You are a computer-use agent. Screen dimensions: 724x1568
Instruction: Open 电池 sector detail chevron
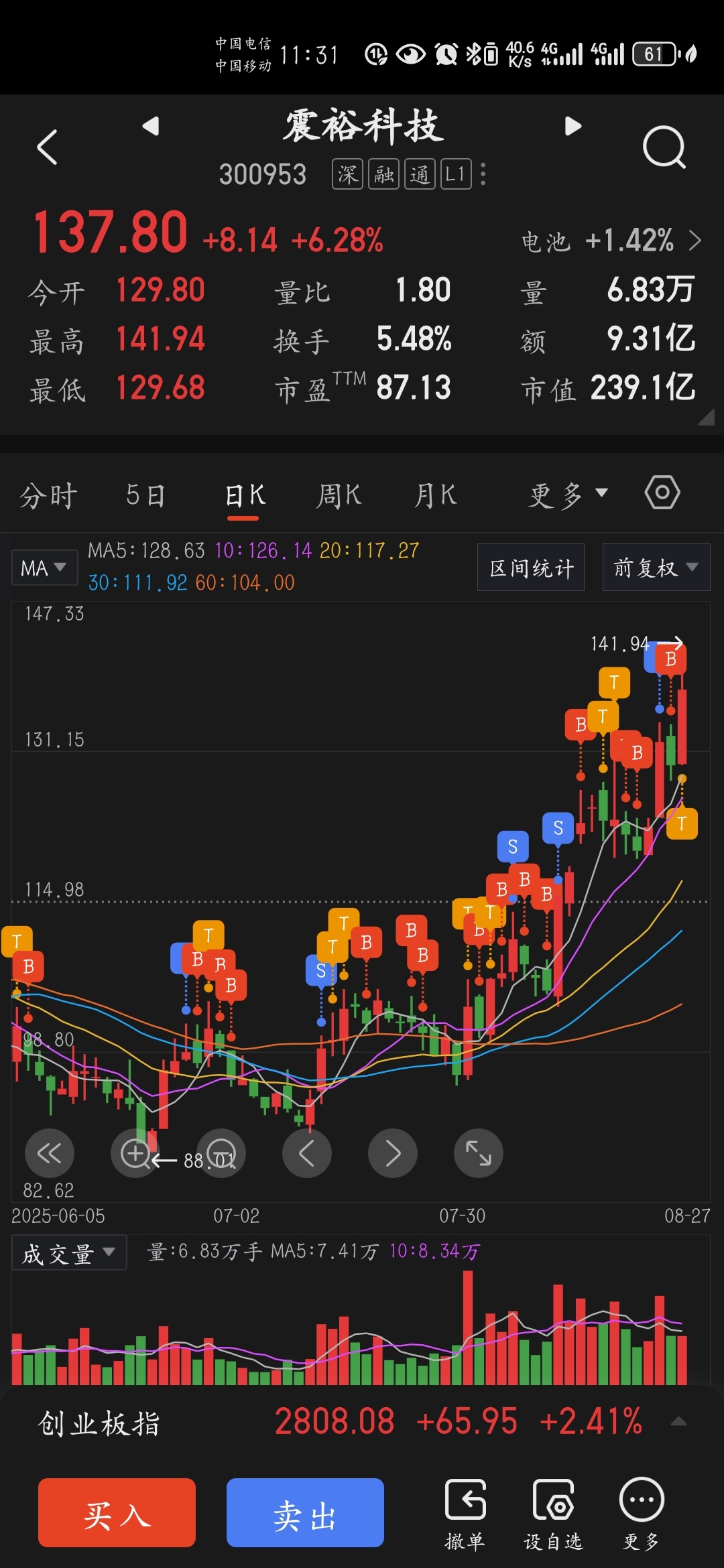[695, 240]
